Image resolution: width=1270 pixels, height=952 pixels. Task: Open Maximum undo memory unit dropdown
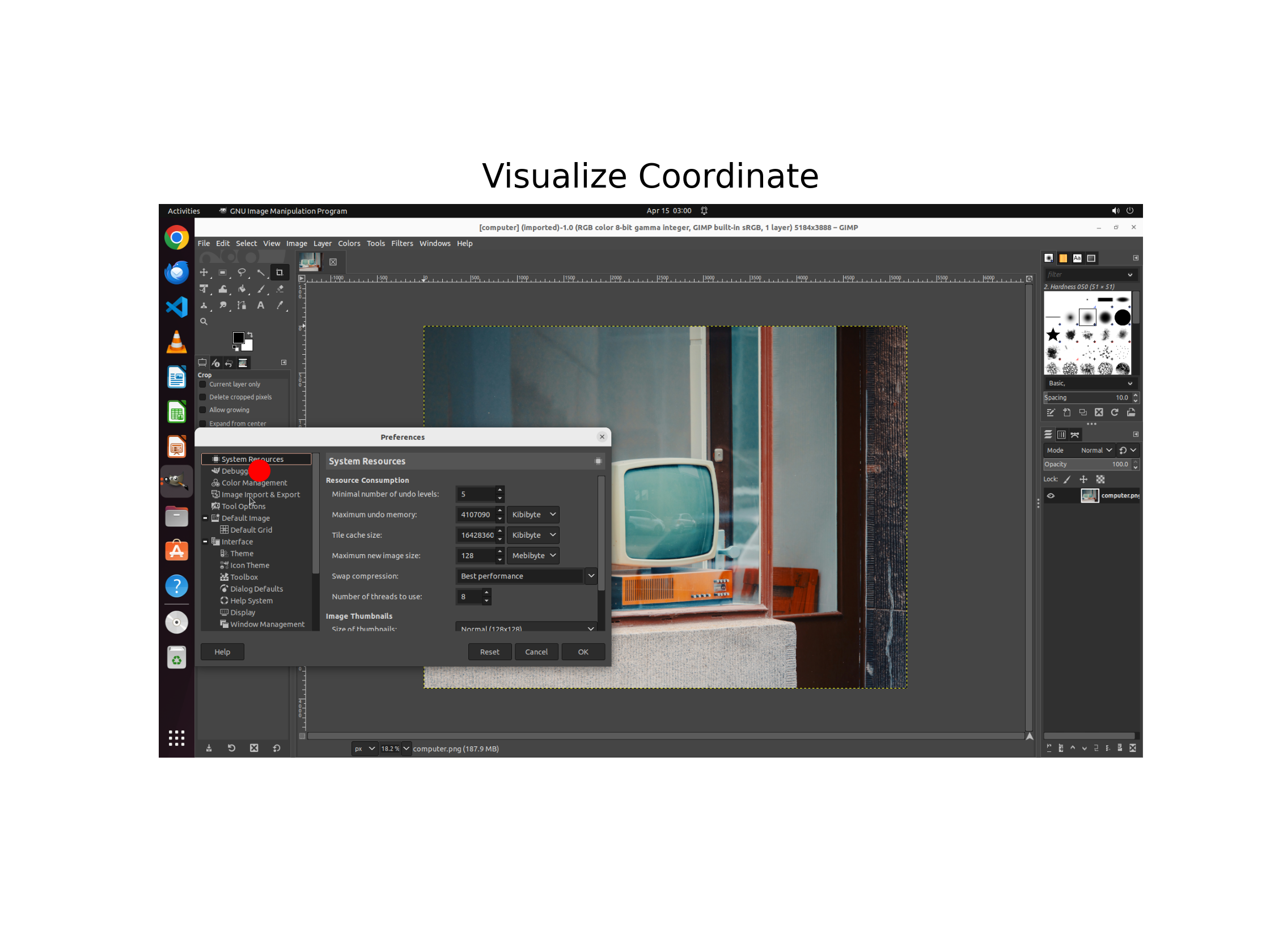[533, 515]
